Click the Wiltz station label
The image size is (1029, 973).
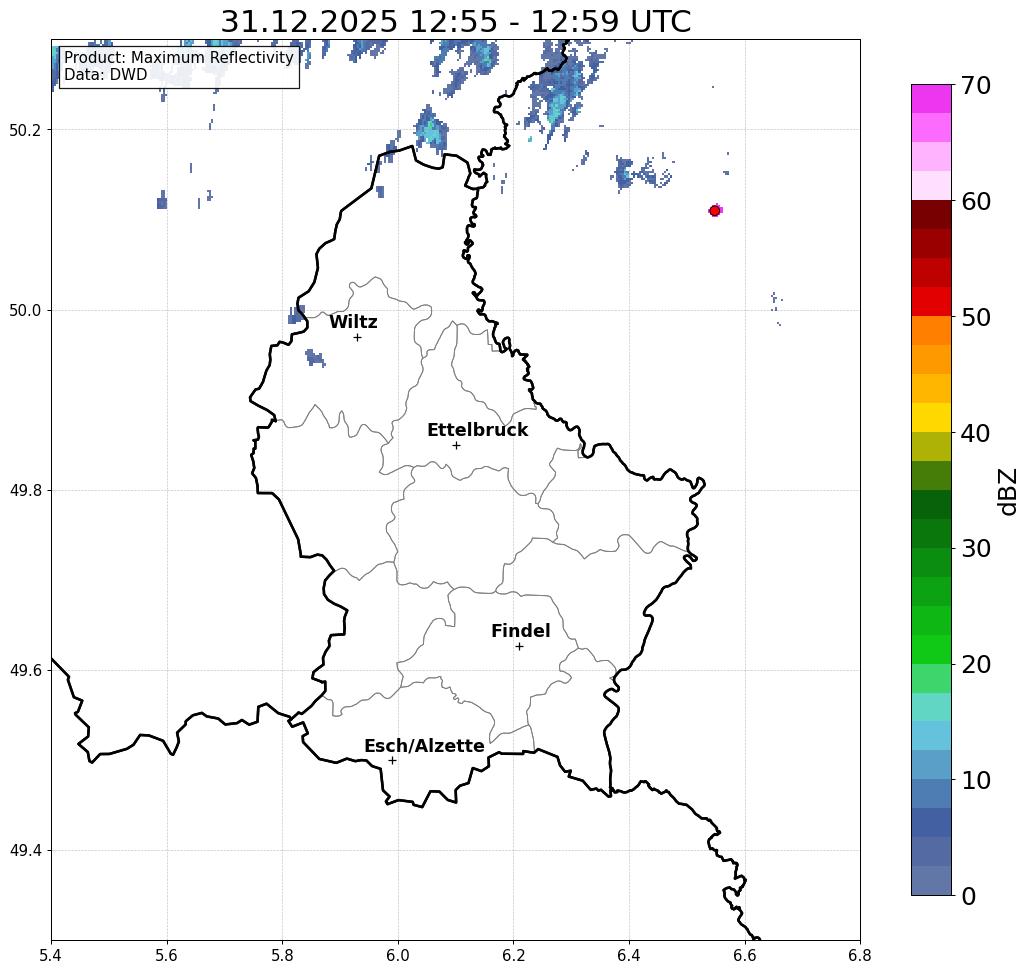pos(353,321)
